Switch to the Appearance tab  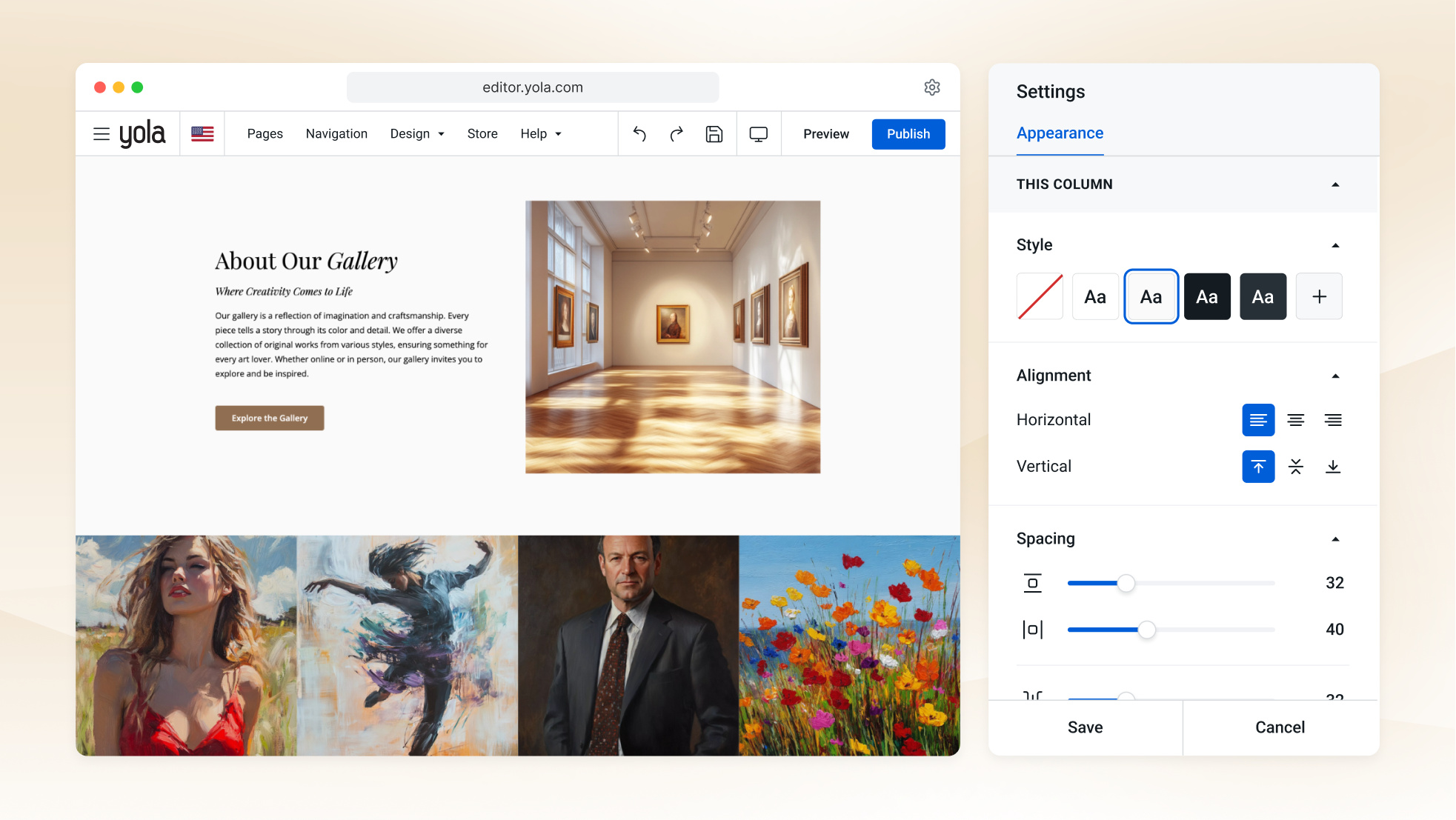(x=1060, y=133)
